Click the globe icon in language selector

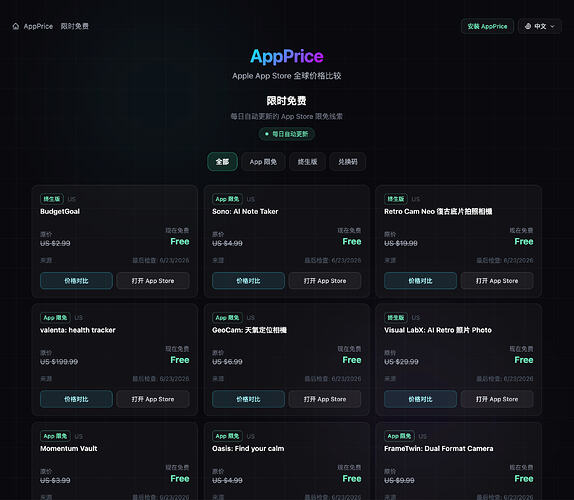528,26
